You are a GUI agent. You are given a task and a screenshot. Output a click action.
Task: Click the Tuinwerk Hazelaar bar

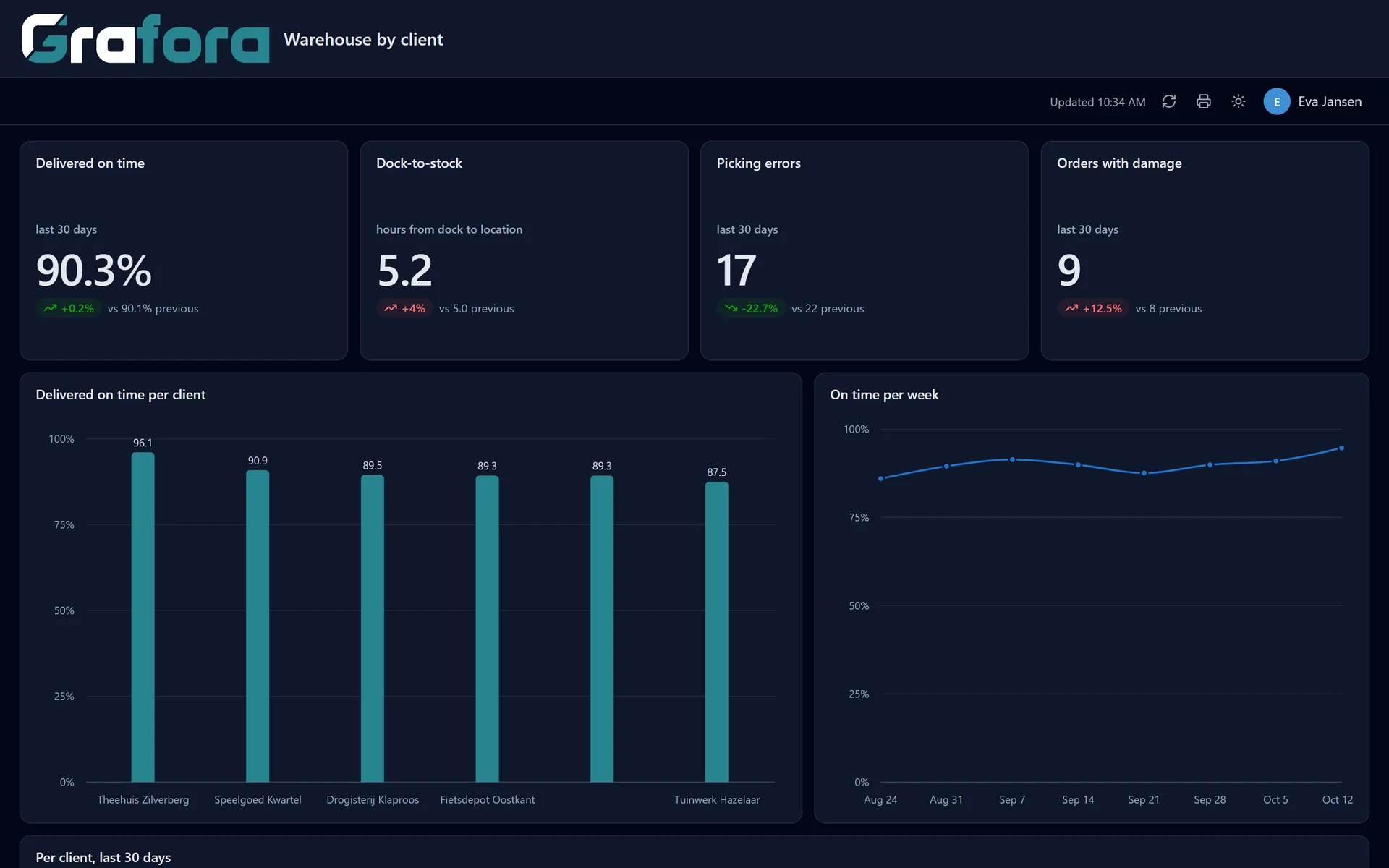click(x=717, y=631)
